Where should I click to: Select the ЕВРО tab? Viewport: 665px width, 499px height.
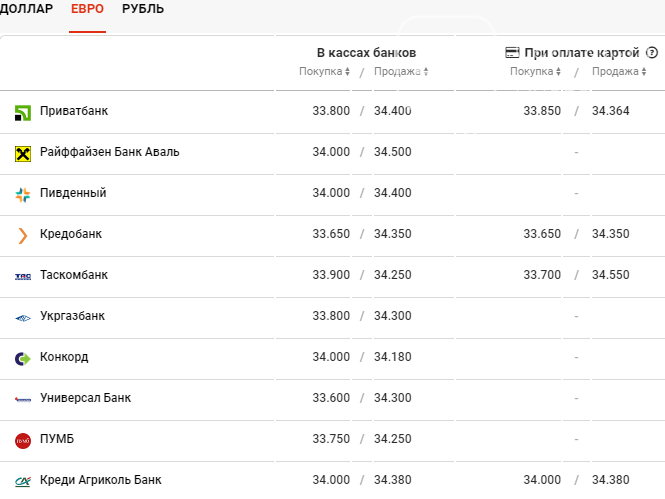(x=87, y=9)
